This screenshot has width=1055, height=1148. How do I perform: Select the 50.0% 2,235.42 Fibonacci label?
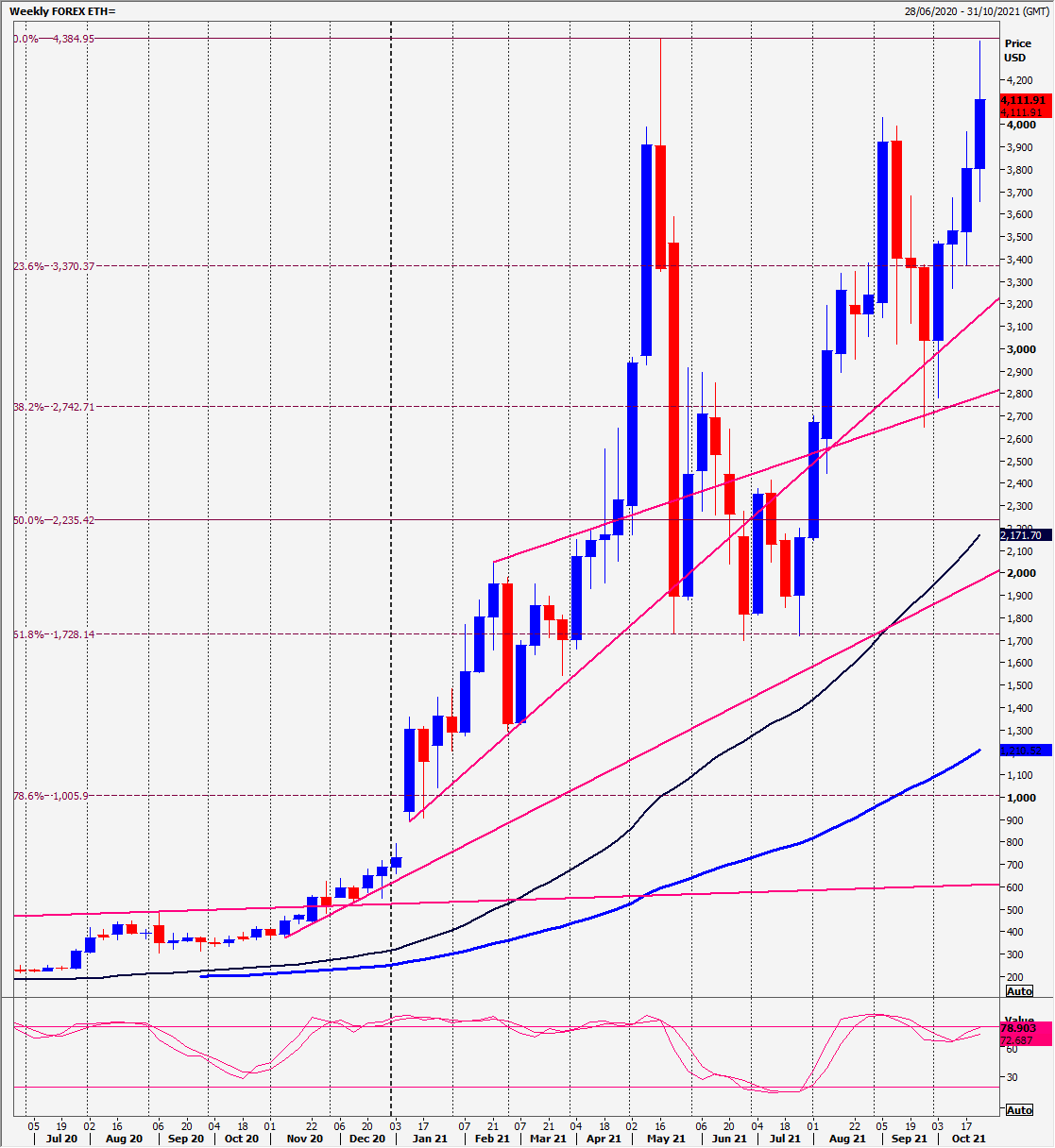coord(54,520)
